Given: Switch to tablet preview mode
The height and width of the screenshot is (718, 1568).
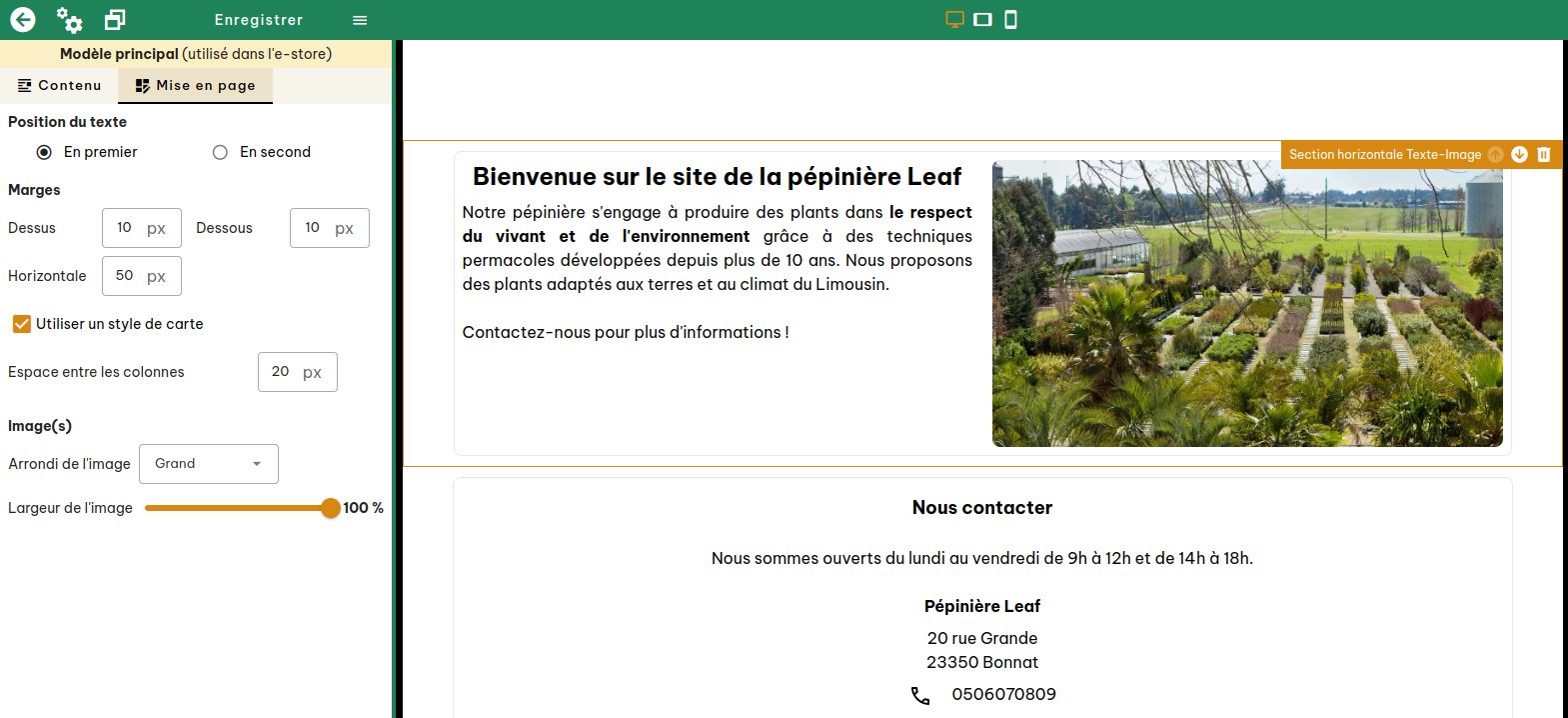Looking at the screenshot, I should click(982, 19).
